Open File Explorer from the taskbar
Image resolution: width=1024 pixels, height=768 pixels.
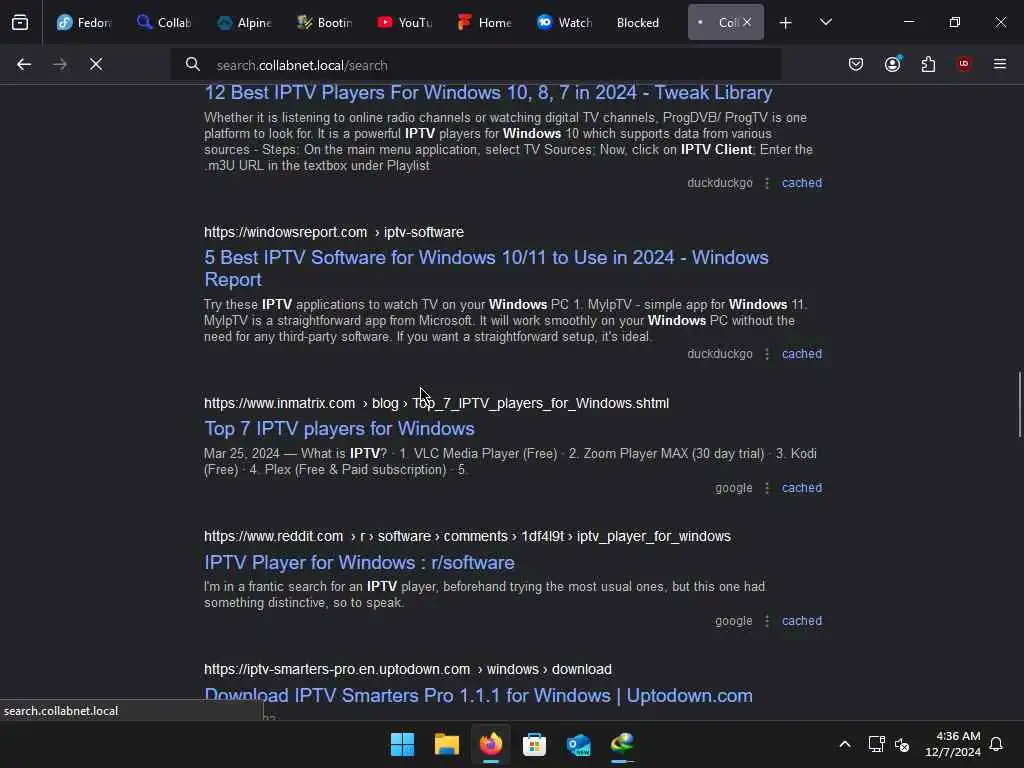point(447,744)
